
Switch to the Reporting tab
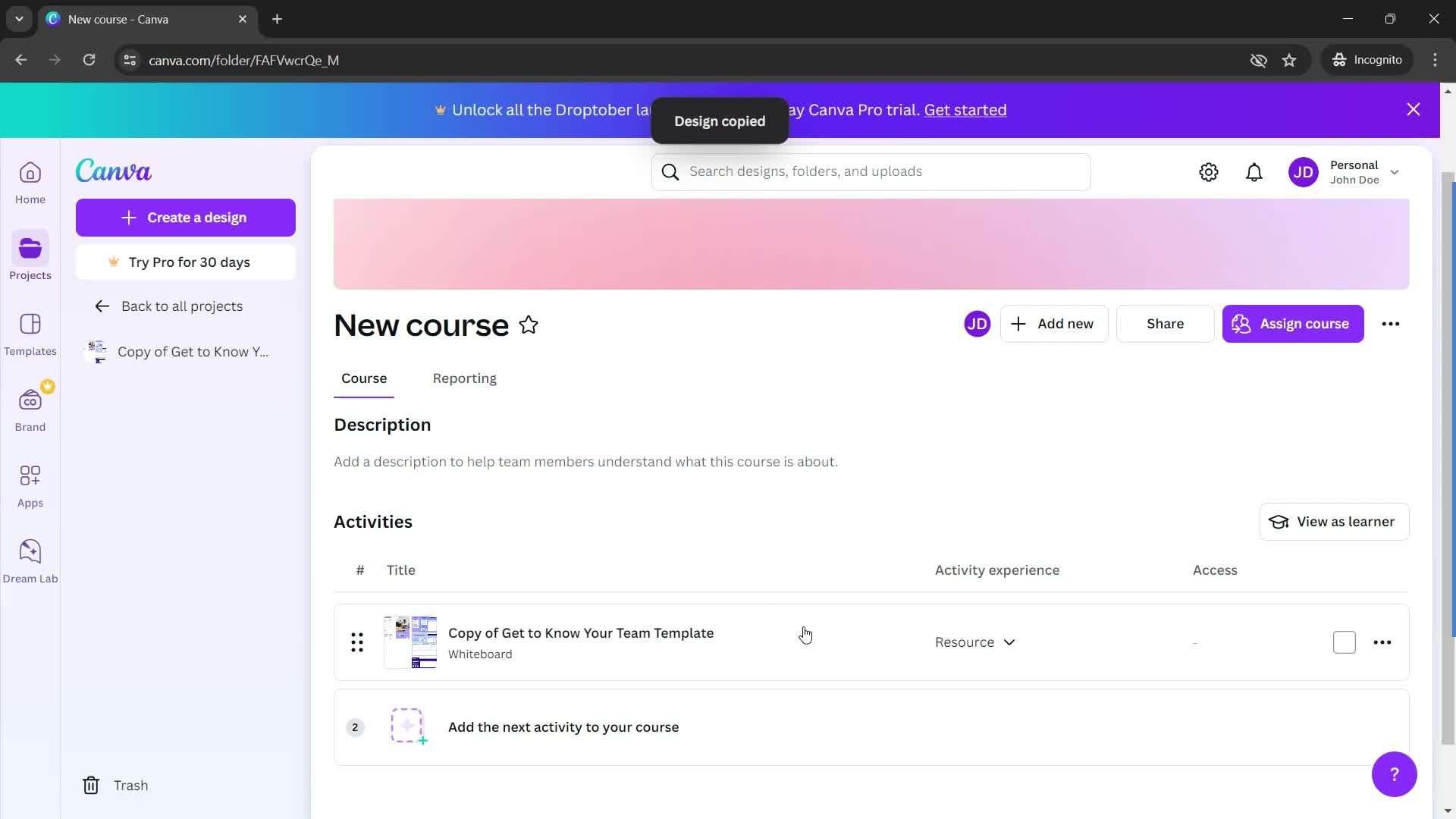point(465,378)
